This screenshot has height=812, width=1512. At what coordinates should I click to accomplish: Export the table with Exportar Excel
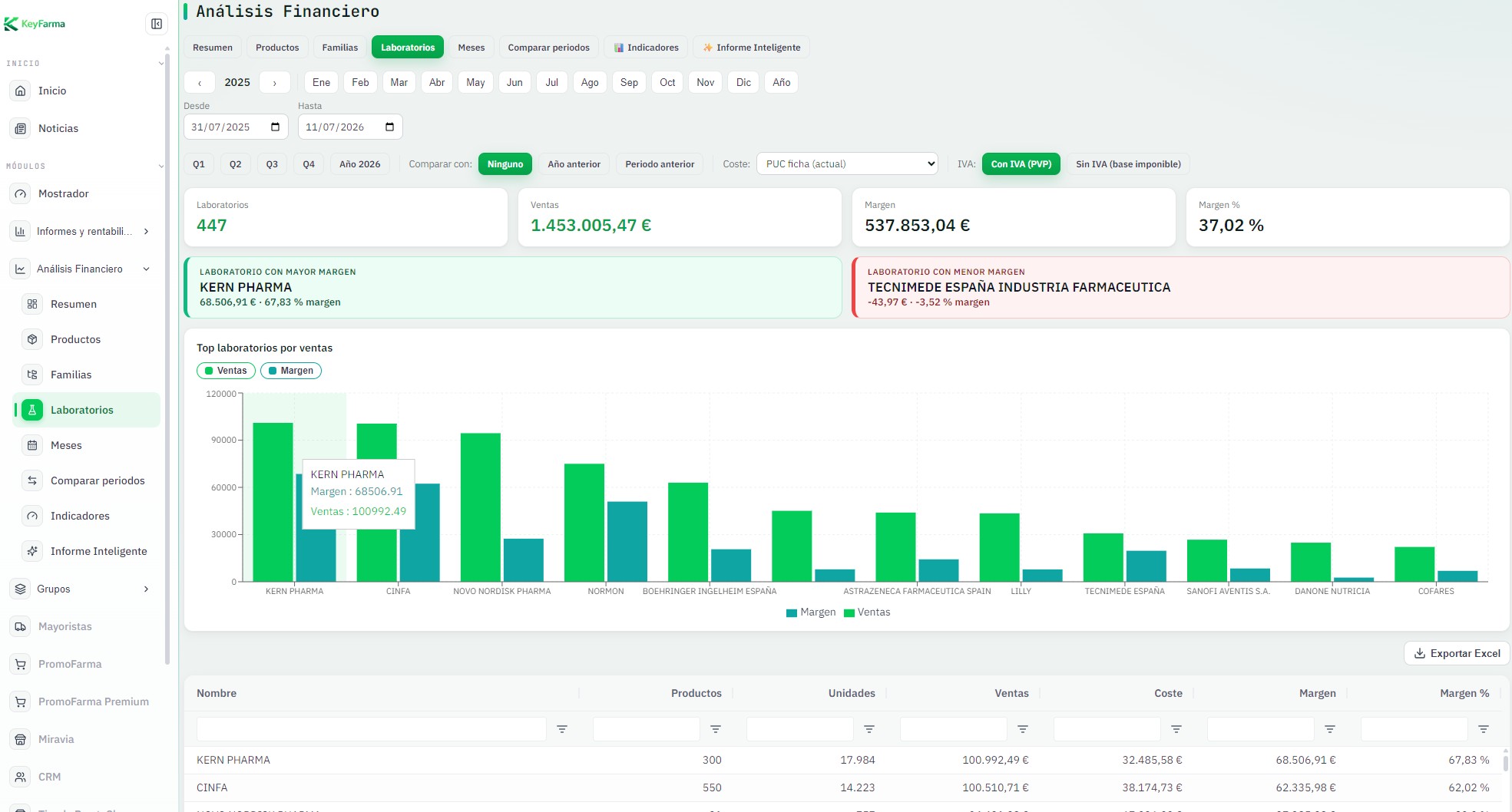tap(1457, 653)
